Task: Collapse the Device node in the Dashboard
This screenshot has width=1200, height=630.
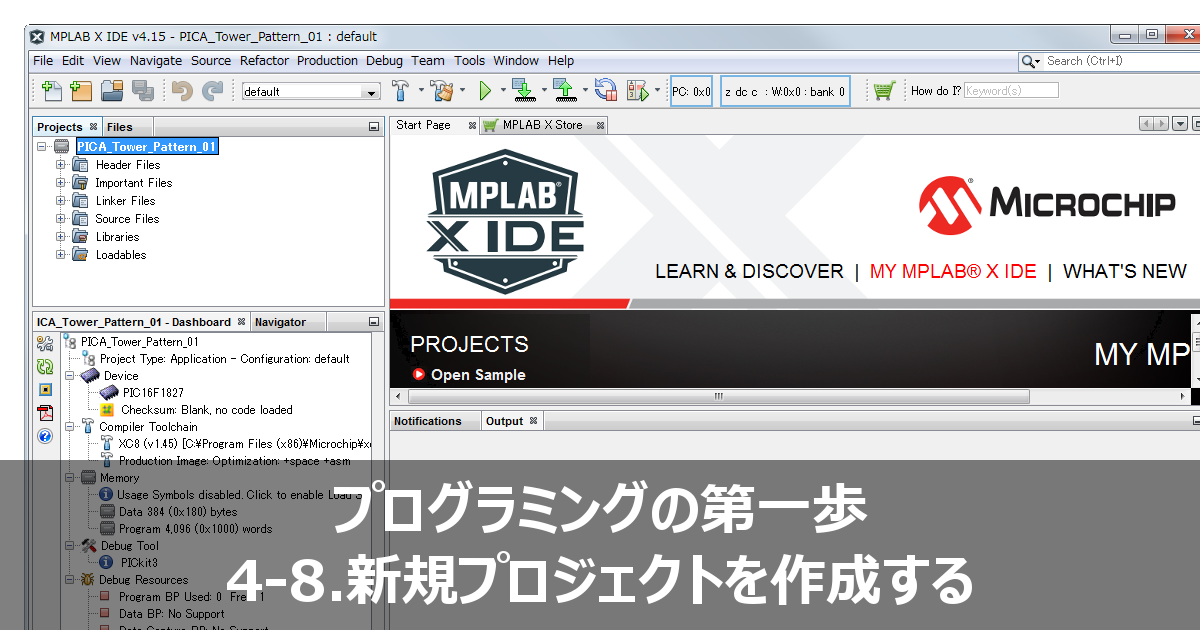Action: [x=70, y=376]
